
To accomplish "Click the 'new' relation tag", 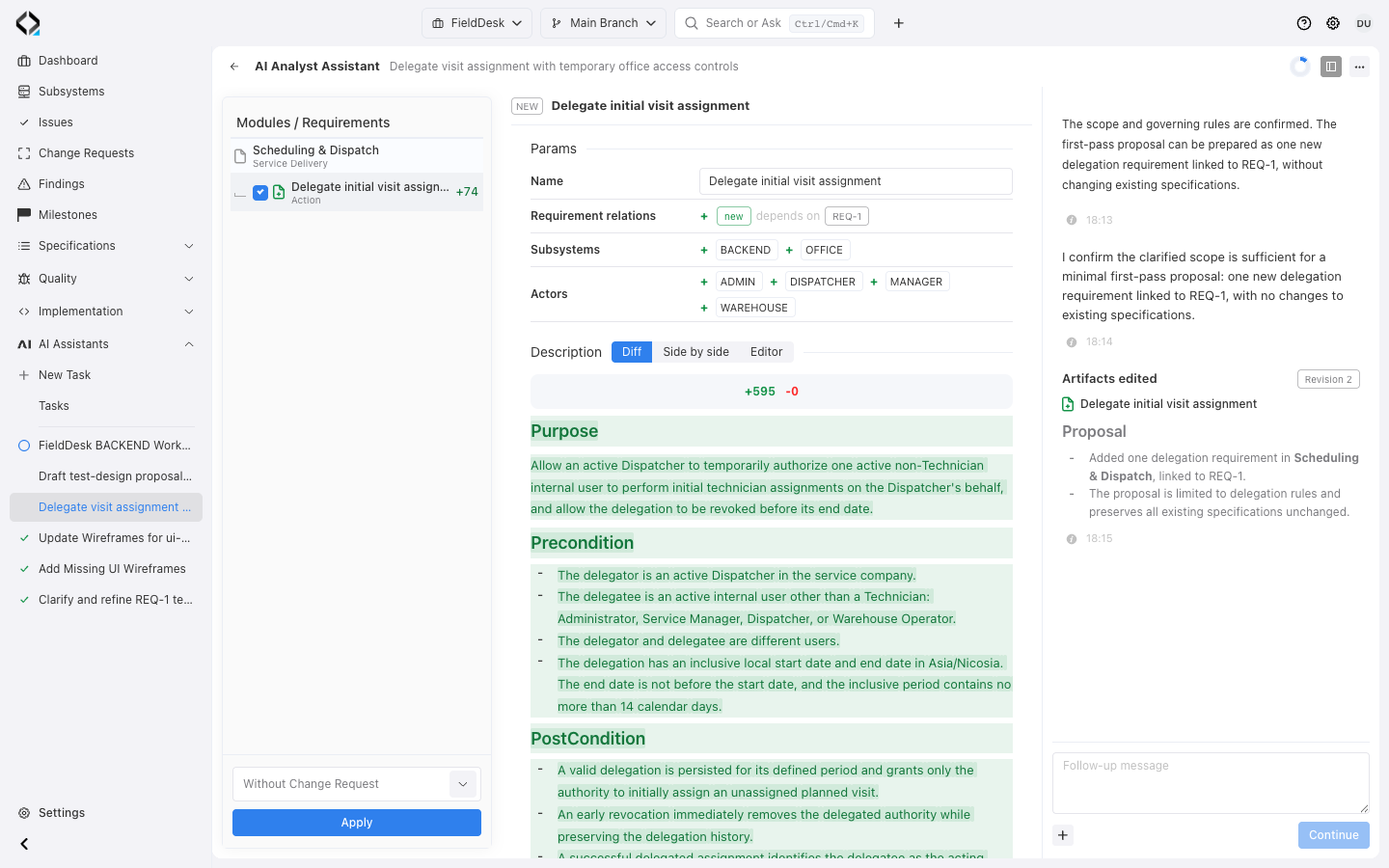I will coord(734,216).
